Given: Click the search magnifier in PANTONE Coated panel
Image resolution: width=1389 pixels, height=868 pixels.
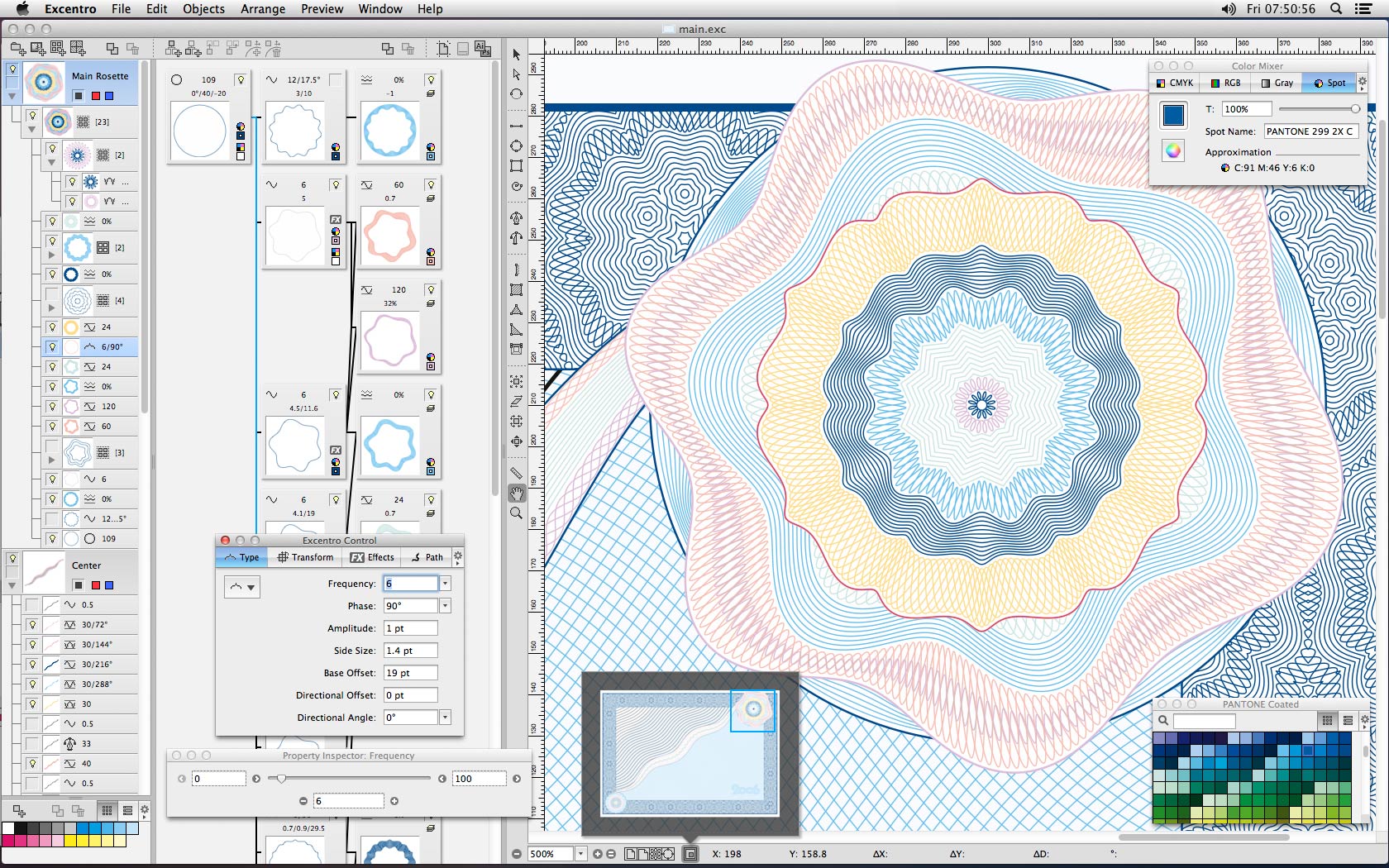Looking at the screenshot, I should click(1163, 721).
